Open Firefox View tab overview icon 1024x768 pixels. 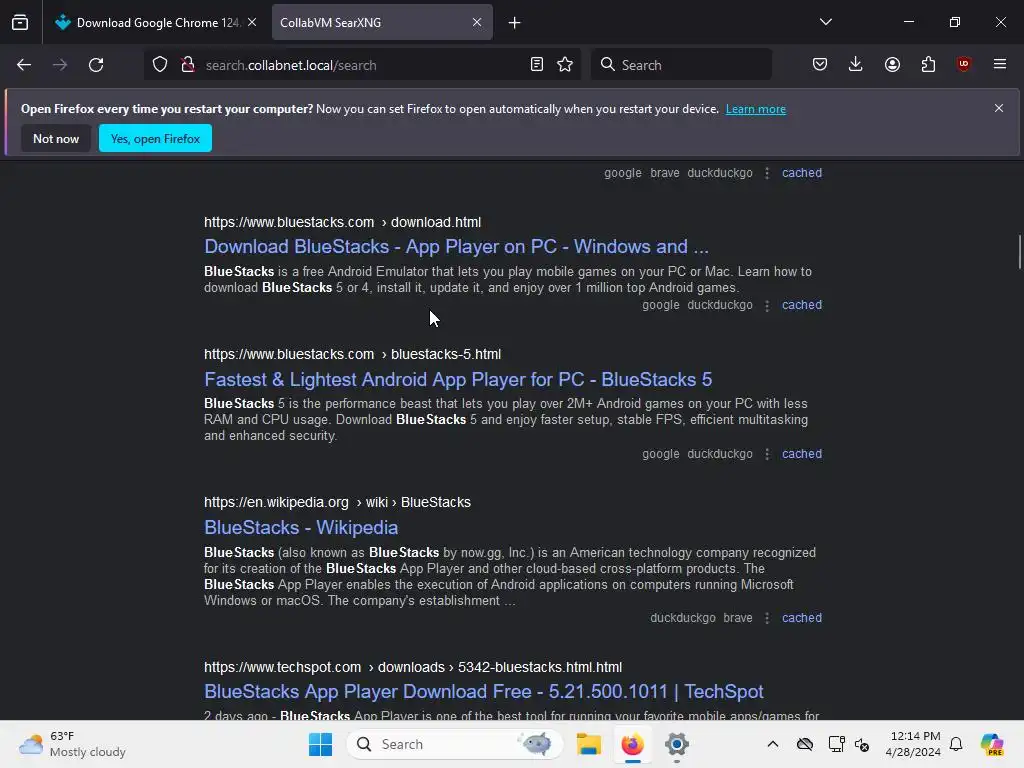coord(20,22)
